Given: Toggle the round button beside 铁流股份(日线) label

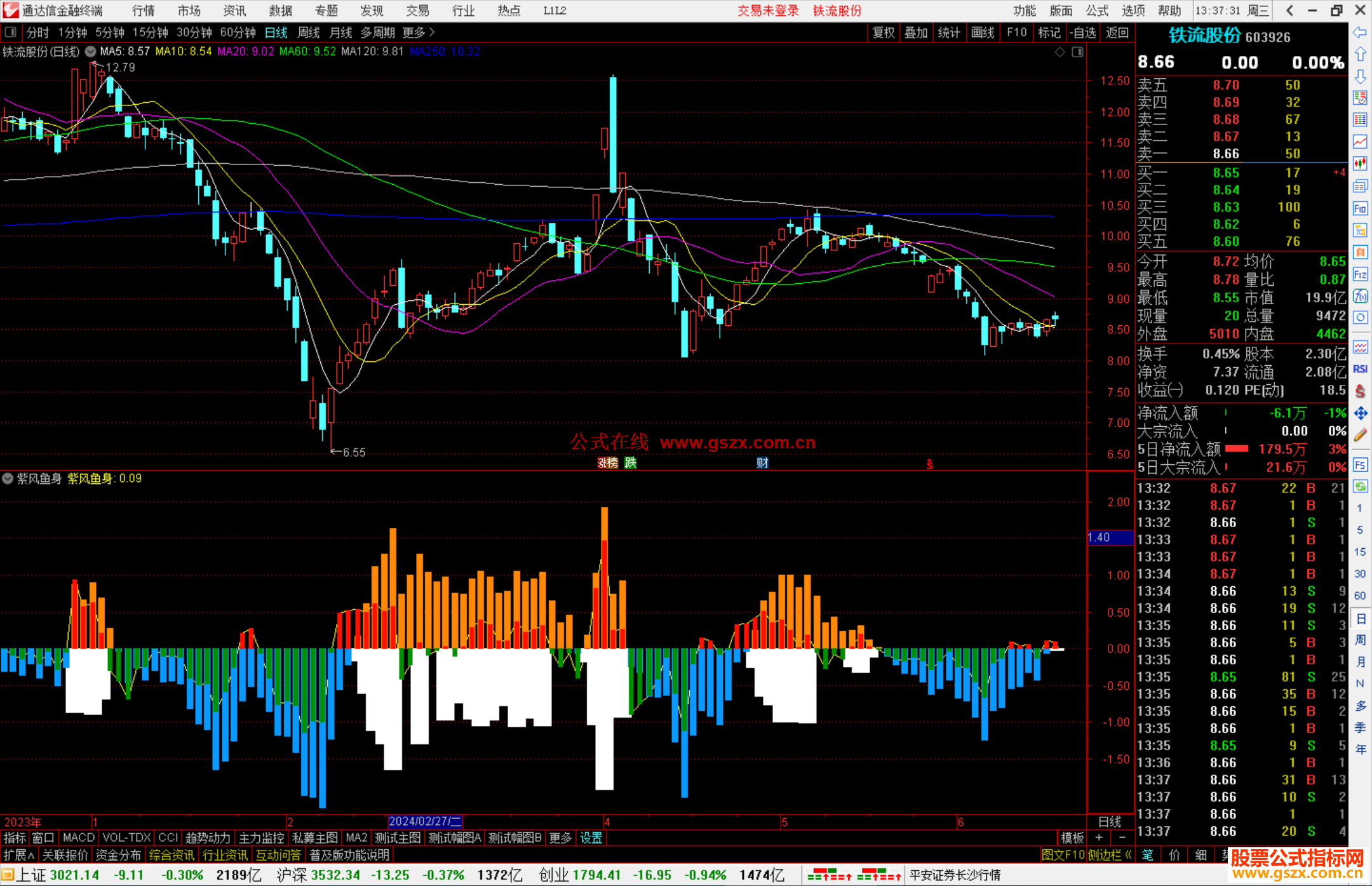Looking at the screenshot, I should click(x=91, y=51).
